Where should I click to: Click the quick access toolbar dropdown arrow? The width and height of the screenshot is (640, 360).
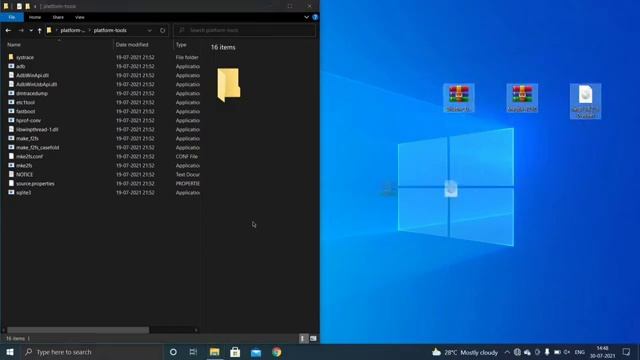click(35, 6)
